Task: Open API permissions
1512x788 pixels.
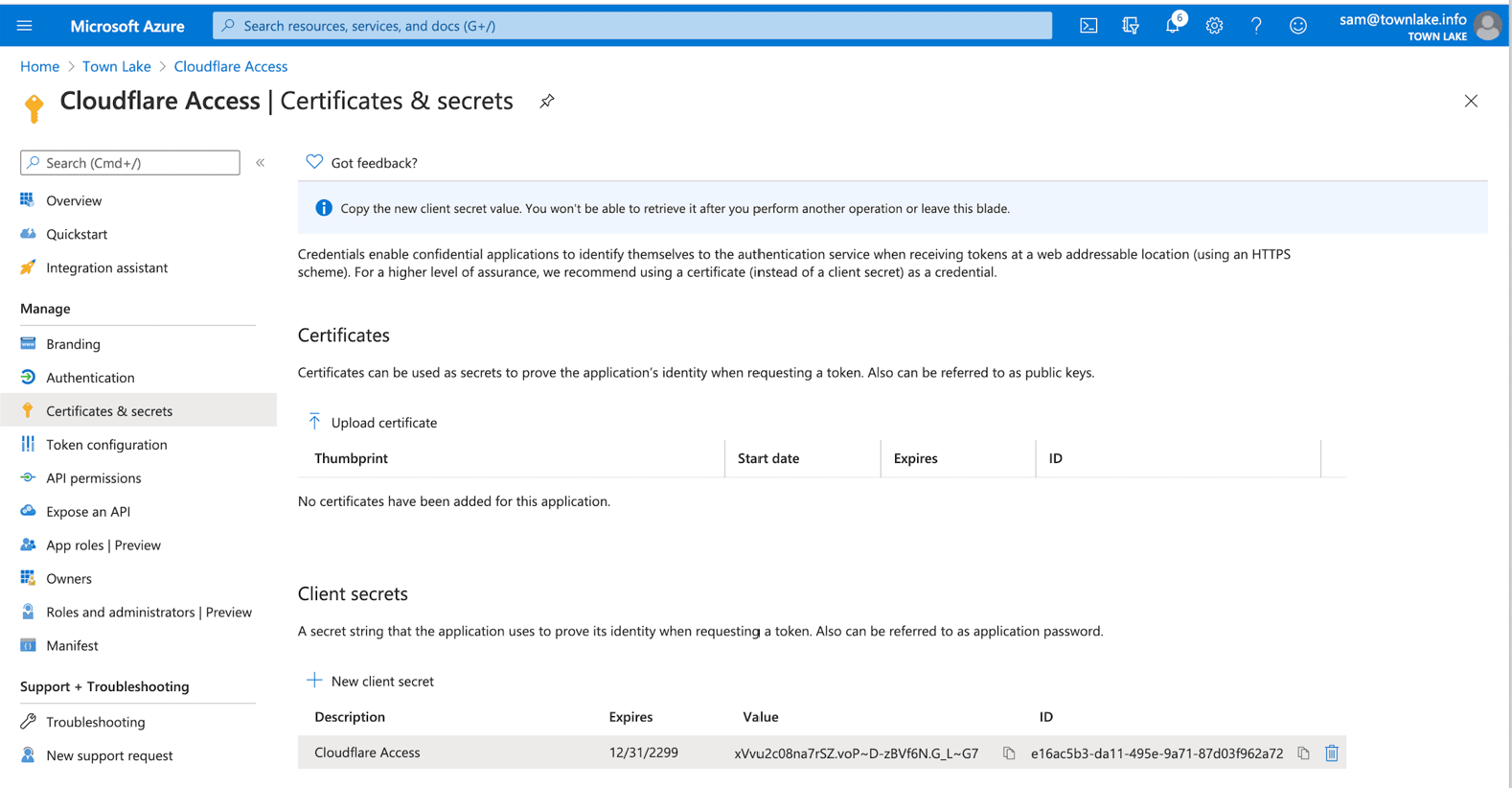Action: click(93, 478)
